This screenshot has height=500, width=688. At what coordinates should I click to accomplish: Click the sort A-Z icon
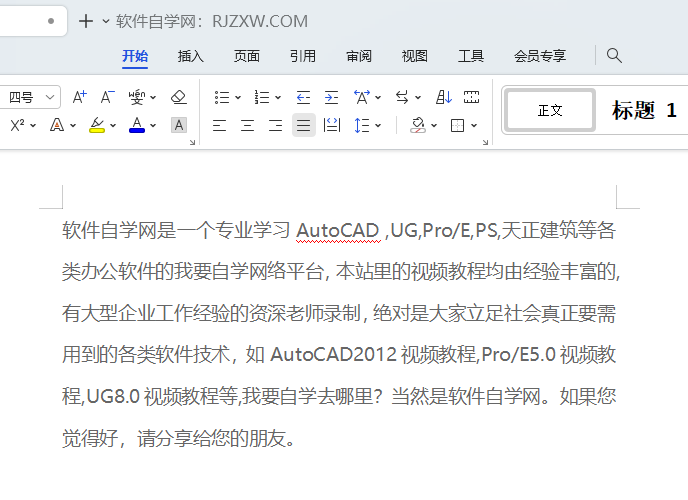tap(444, 97)
